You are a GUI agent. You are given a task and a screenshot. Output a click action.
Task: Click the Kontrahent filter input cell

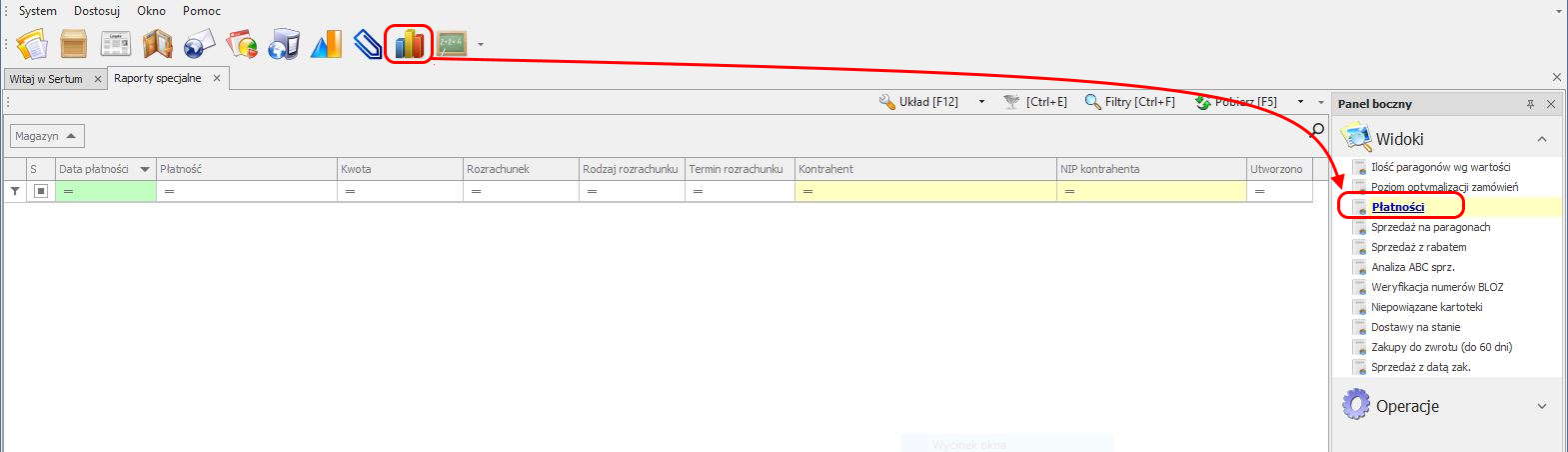coord(924,191)
